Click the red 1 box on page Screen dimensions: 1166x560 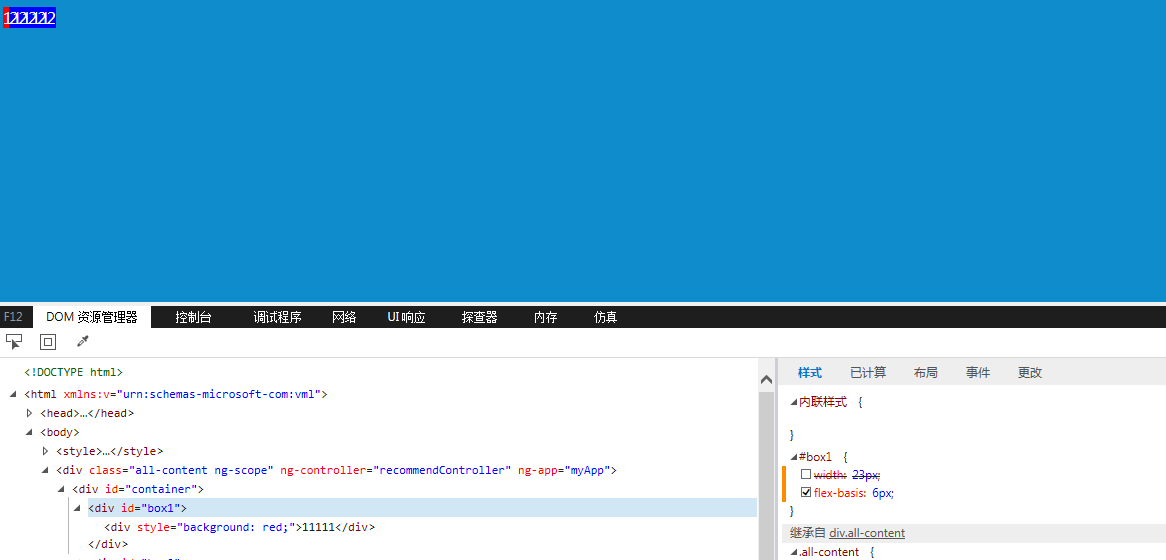pos(6,18)
